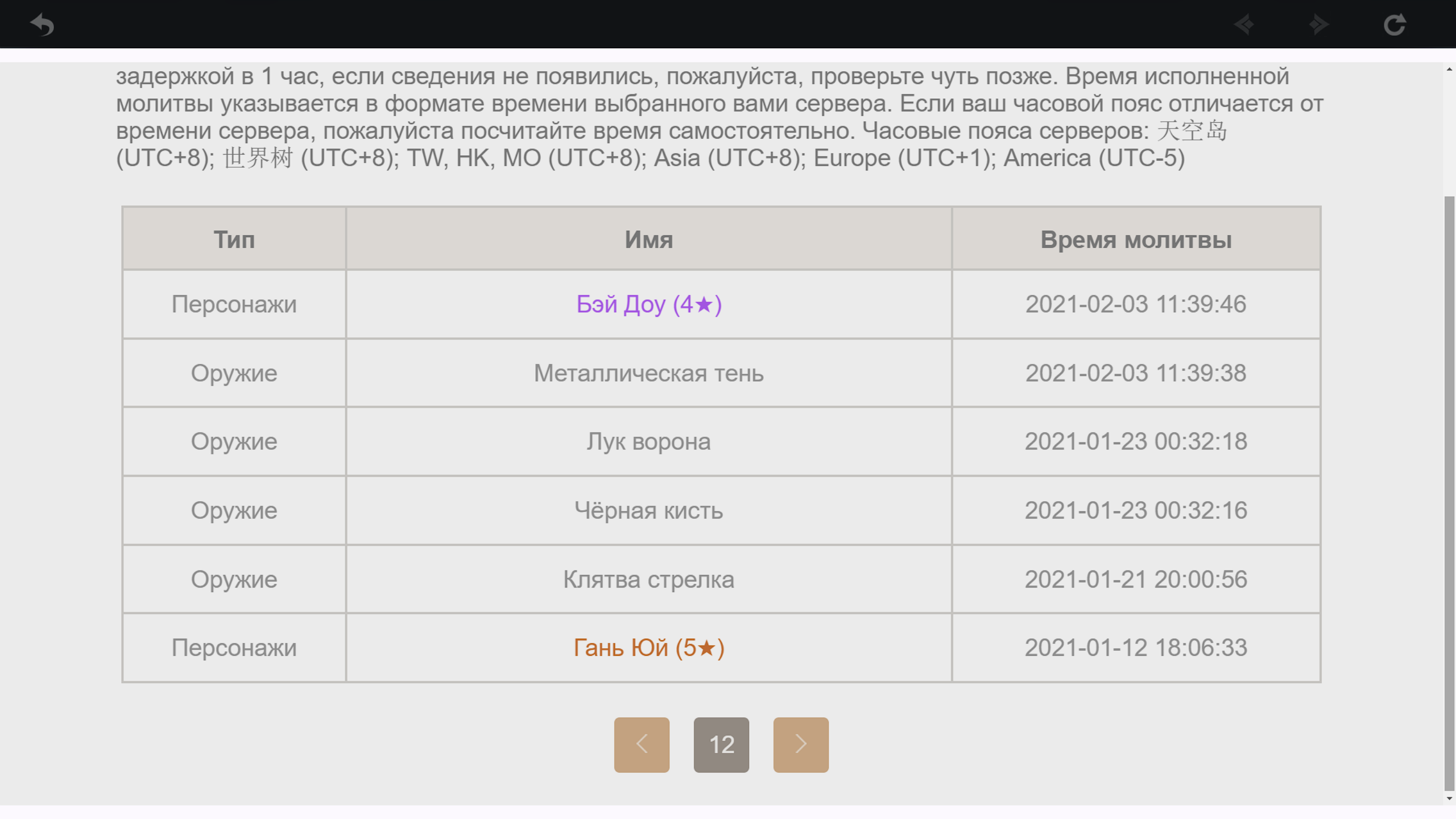This screenshot has width=1456, height=819.
Task: Click the scrollbar down arrow
Action: point(1449,799)
